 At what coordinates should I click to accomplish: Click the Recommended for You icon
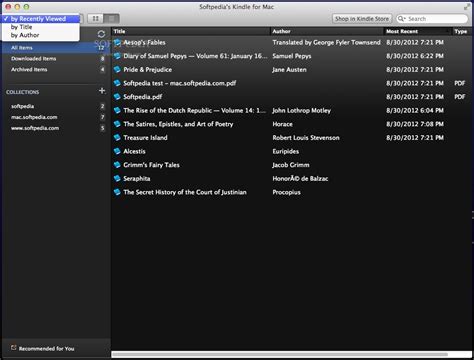point(14,348)
